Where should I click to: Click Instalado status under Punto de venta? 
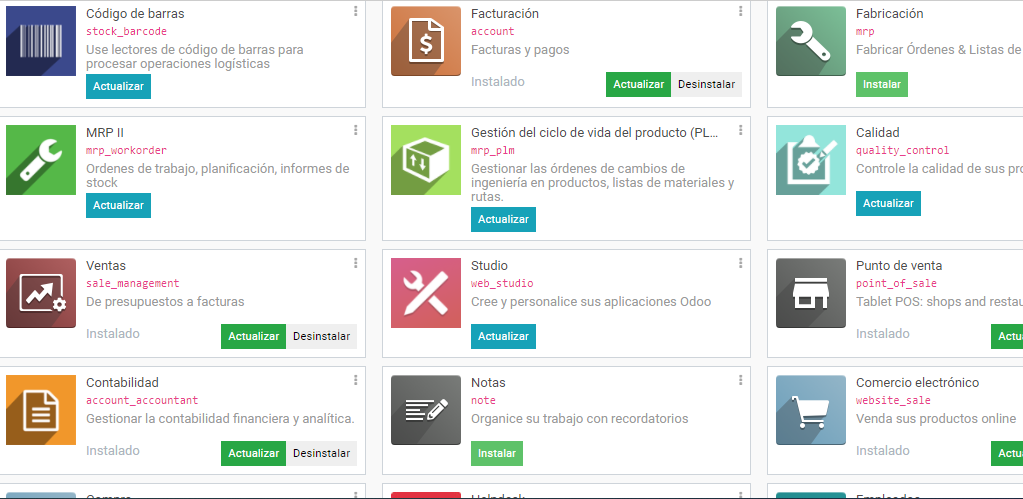pos(883,333)
